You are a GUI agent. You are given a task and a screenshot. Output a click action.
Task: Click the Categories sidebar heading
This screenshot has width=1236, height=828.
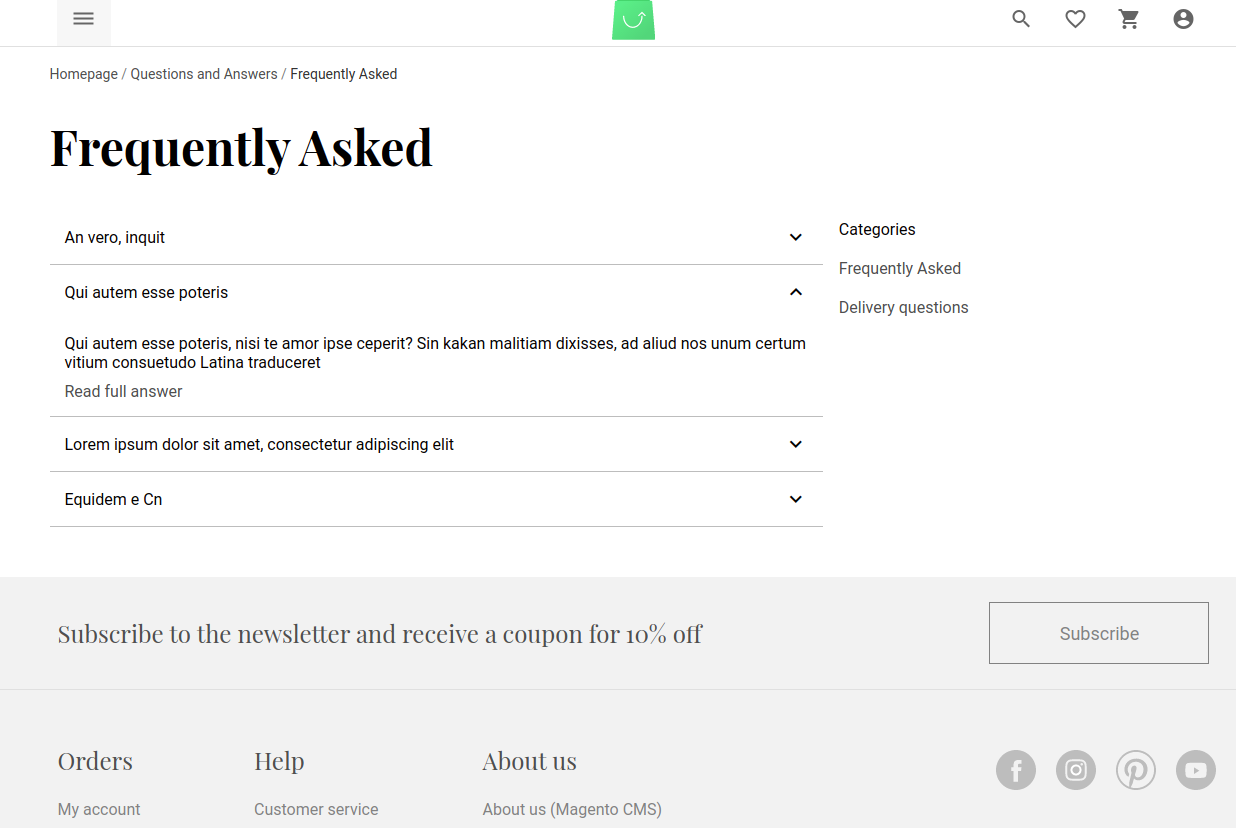877,229
